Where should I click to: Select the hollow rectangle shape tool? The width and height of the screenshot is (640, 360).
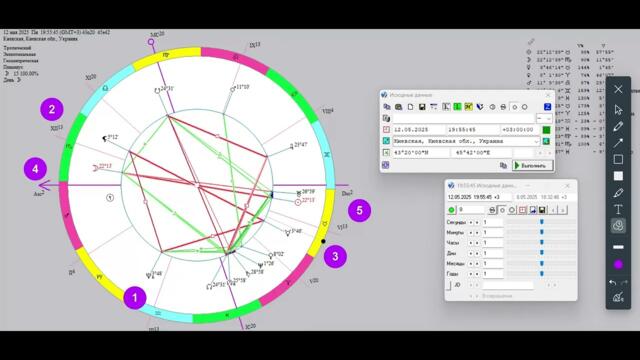tap(618, 159)
